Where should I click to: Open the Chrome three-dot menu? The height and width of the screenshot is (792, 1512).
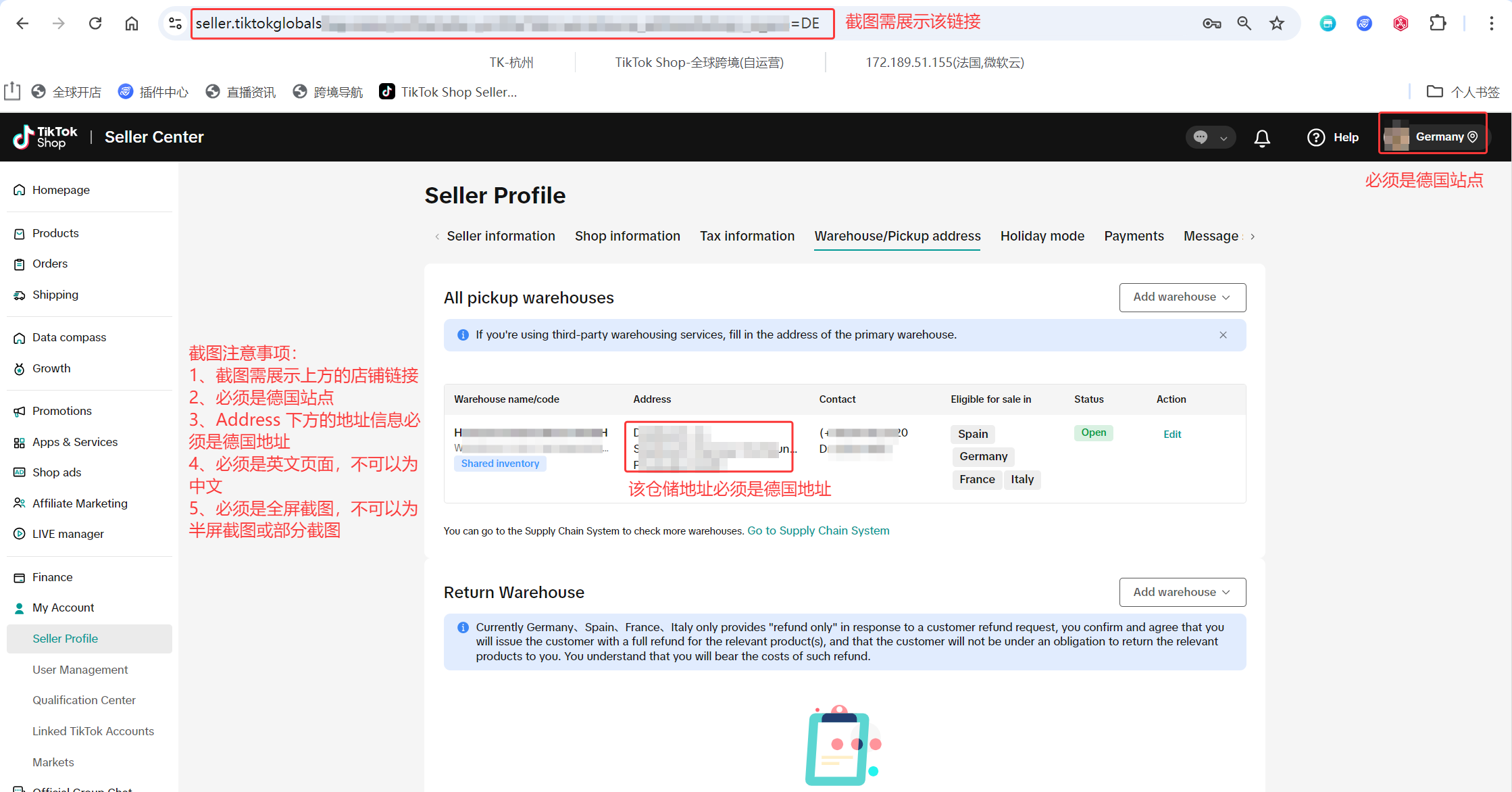(x=1491, y=24)
